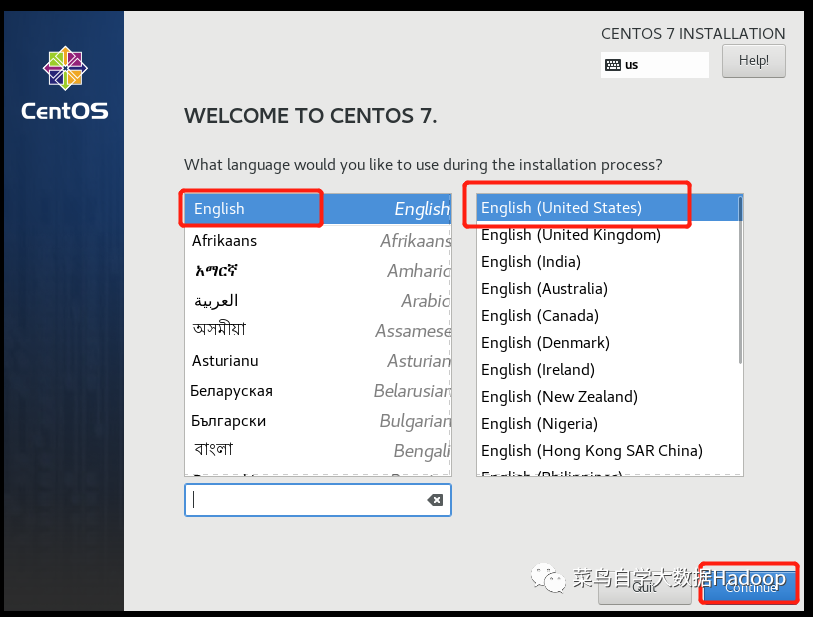Choose English (Denmark) locale
This screenshot has width=813, height=617.
(607, 343)
